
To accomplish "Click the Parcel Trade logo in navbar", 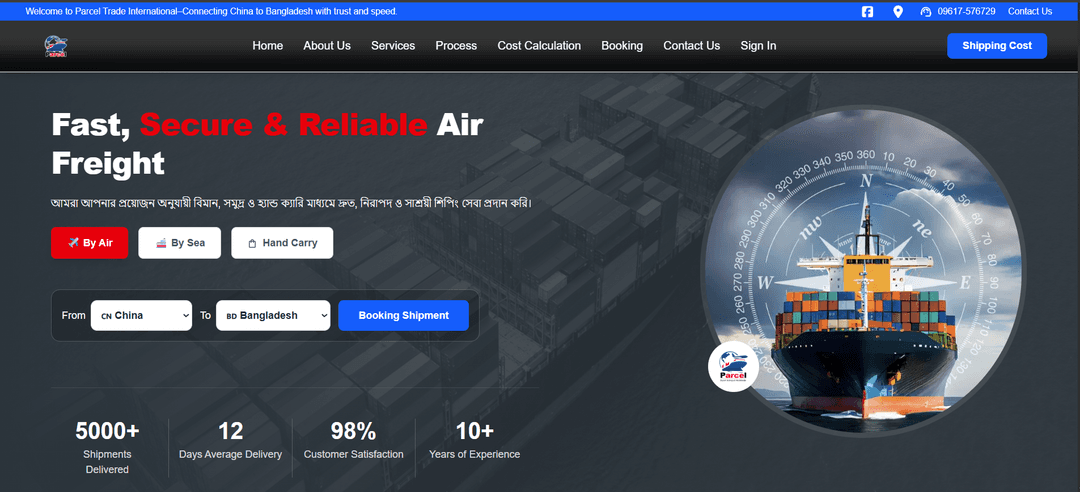I will coord(55,46).
